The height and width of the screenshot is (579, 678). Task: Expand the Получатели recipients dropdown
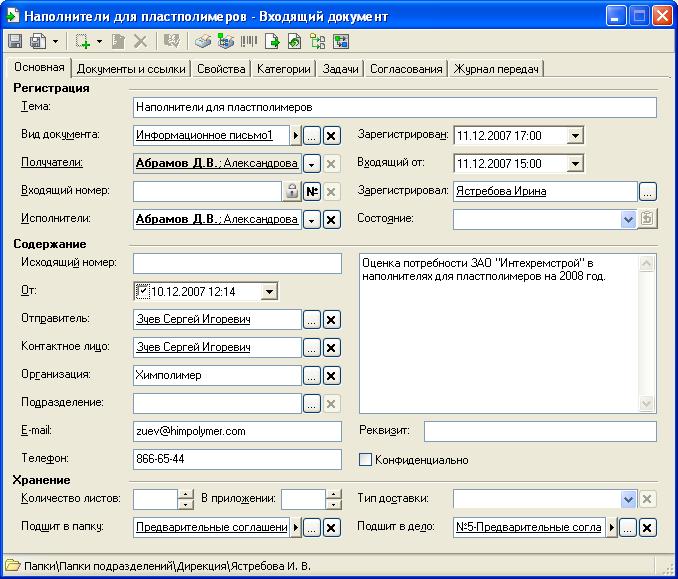[x=311, y=163]
